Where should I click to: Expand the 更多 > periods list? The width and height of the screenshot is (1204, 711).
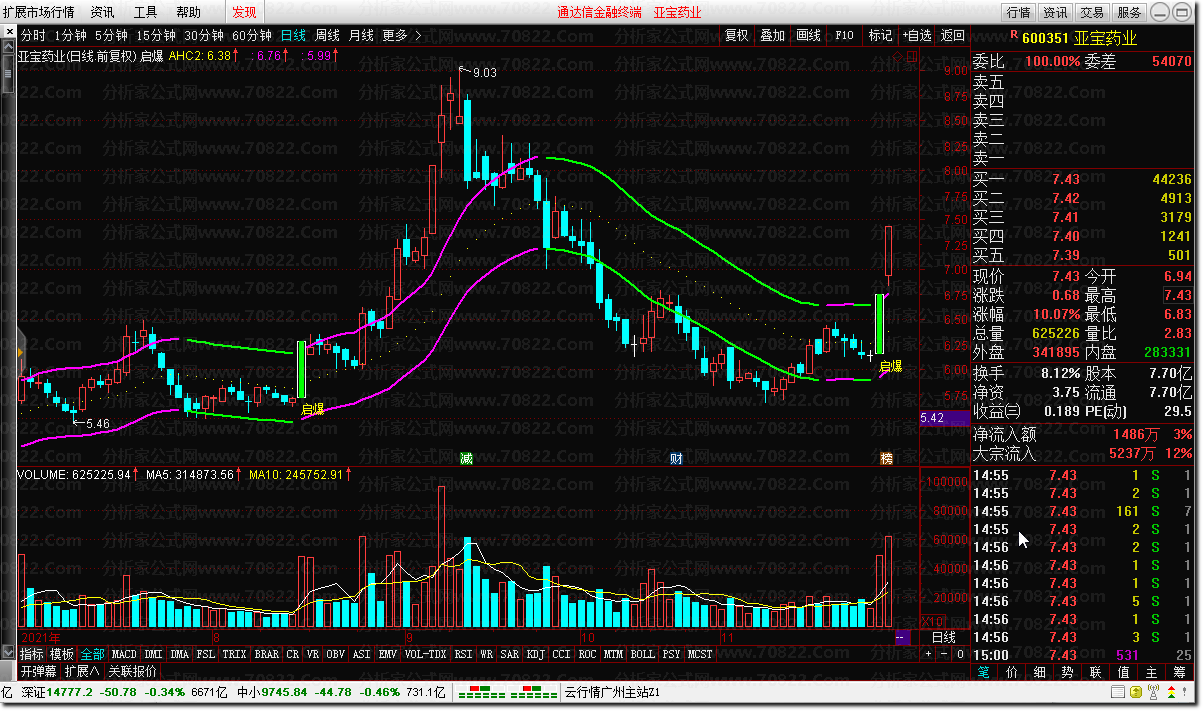click(402, 36)
